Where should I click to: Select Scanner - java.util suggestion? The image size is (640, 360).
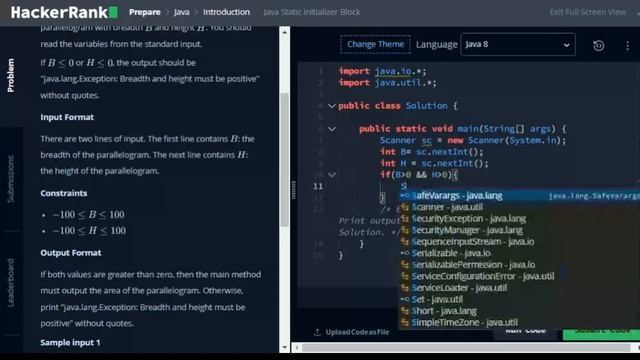(519, 207)
